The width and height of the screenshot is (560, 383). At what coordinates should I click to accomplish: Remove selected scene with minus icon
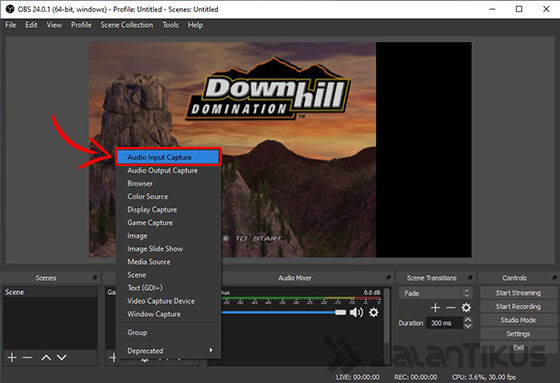(x=27, y=357)
